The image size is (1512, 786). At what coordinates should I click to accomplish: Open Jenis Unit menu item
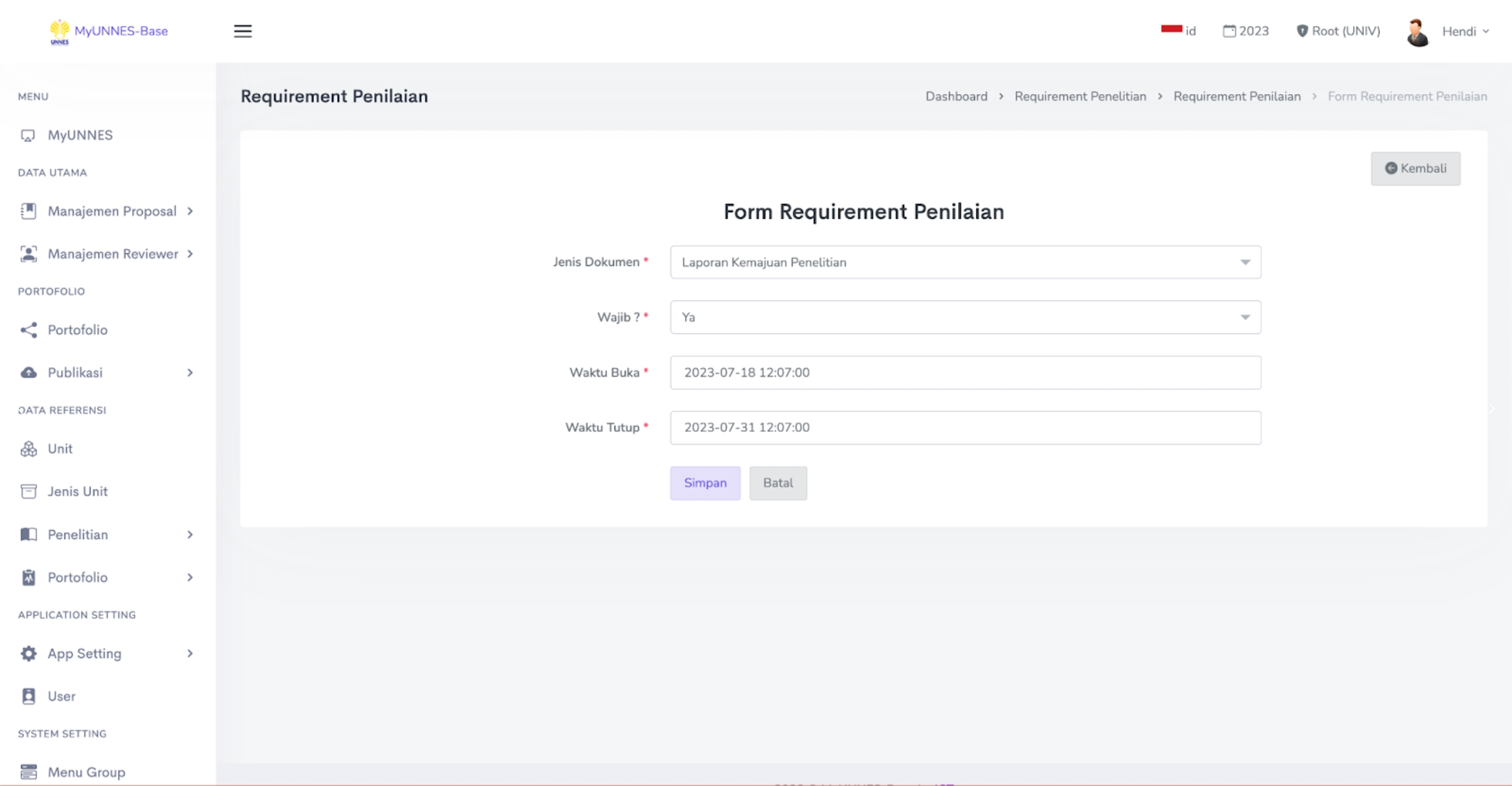click(77, 491)
